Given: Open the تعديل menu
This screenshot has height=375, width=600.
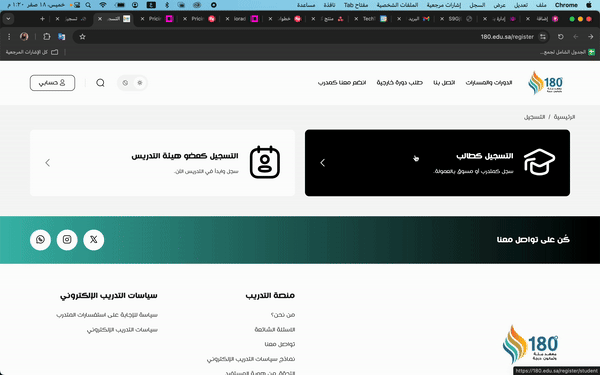Looking at the screenshot, I should [520, 5].
